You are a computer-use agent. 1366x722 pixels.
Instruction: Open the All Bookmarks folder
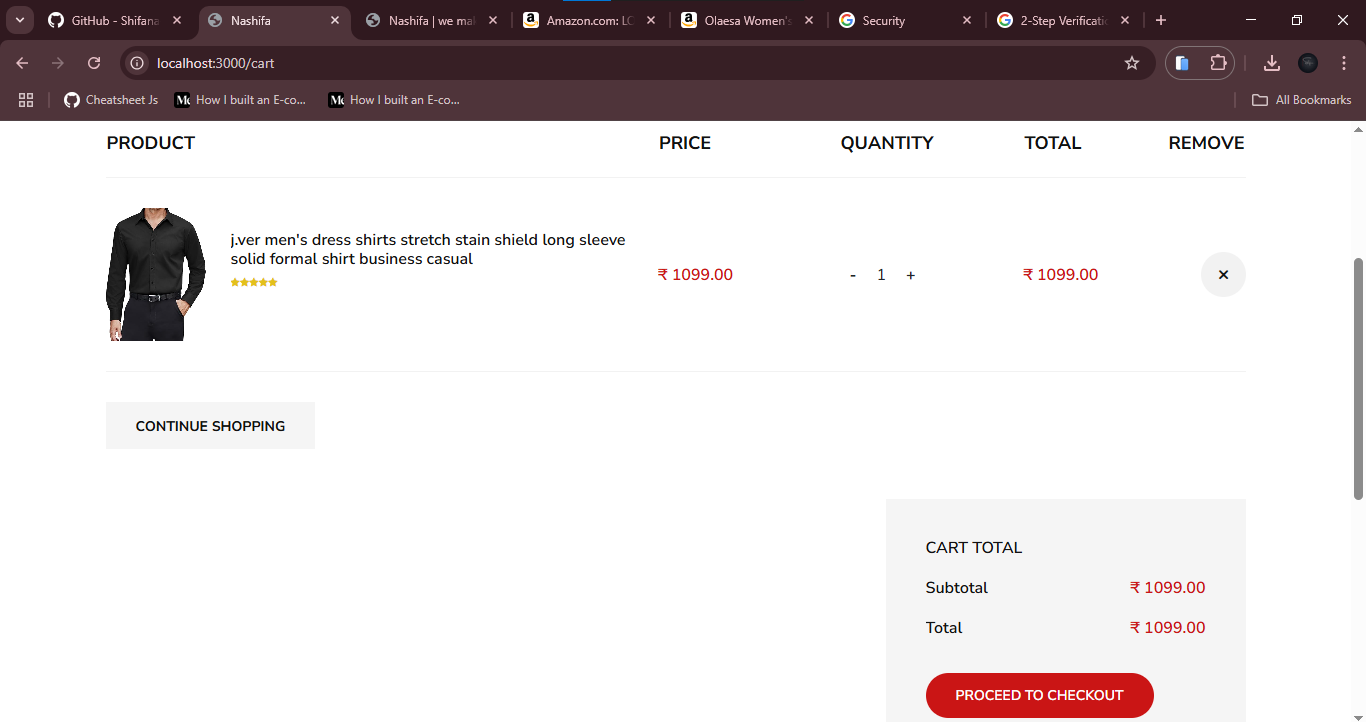(1302, 100)
